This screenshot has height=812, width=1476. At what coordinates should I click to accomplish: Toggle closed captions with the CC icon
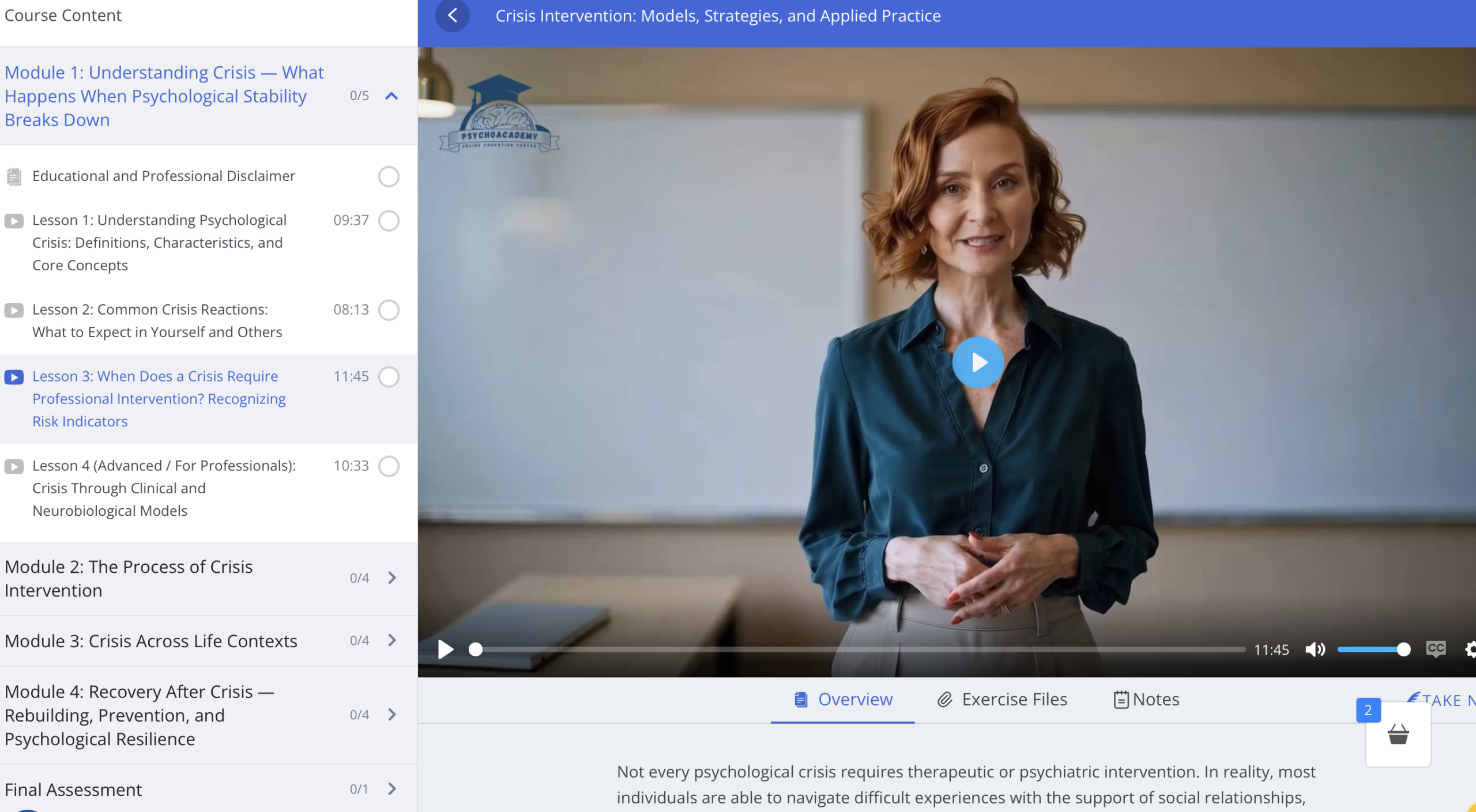[1436, 649]
